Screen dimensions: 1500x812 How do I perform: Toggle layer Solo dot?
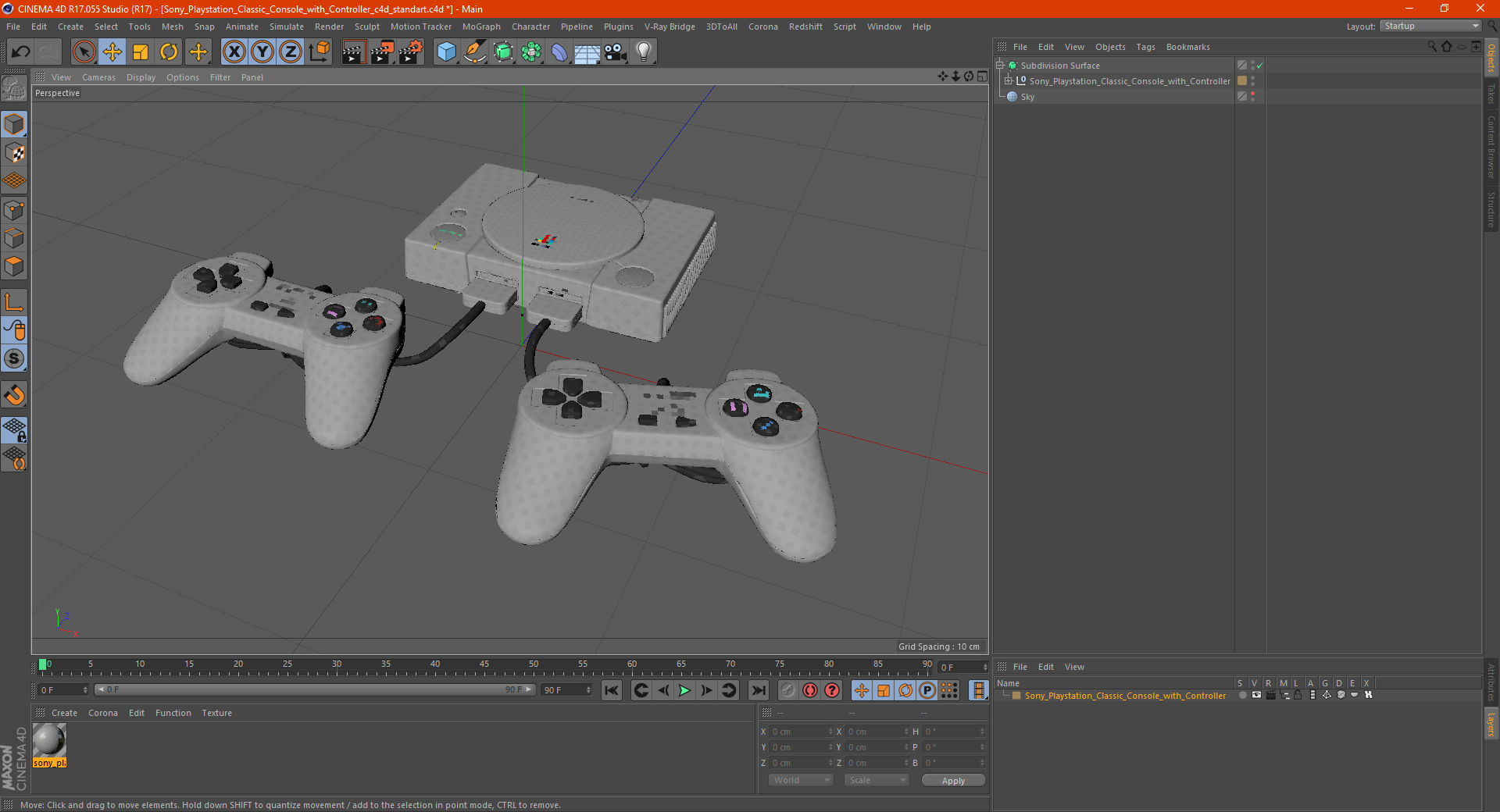tap(1242, 695)
